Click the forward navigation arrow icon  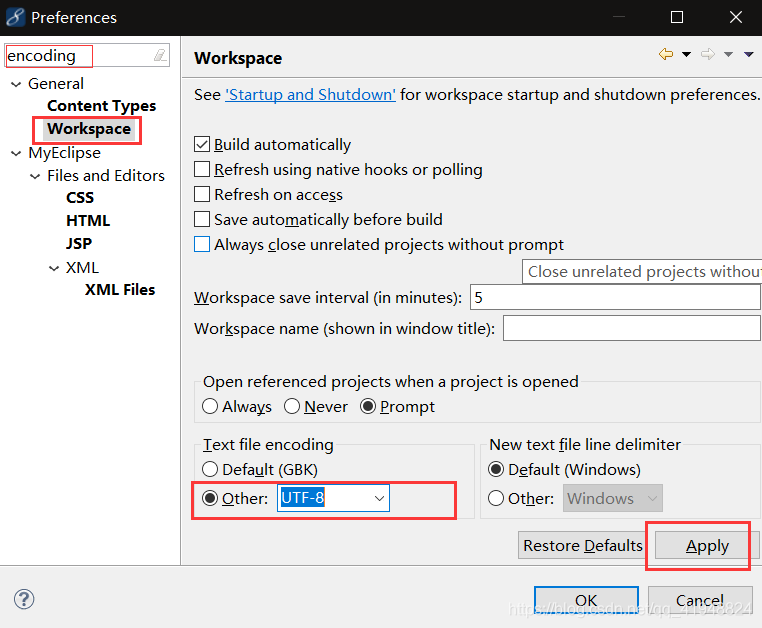pyautogui.click(x=708, y=54)
